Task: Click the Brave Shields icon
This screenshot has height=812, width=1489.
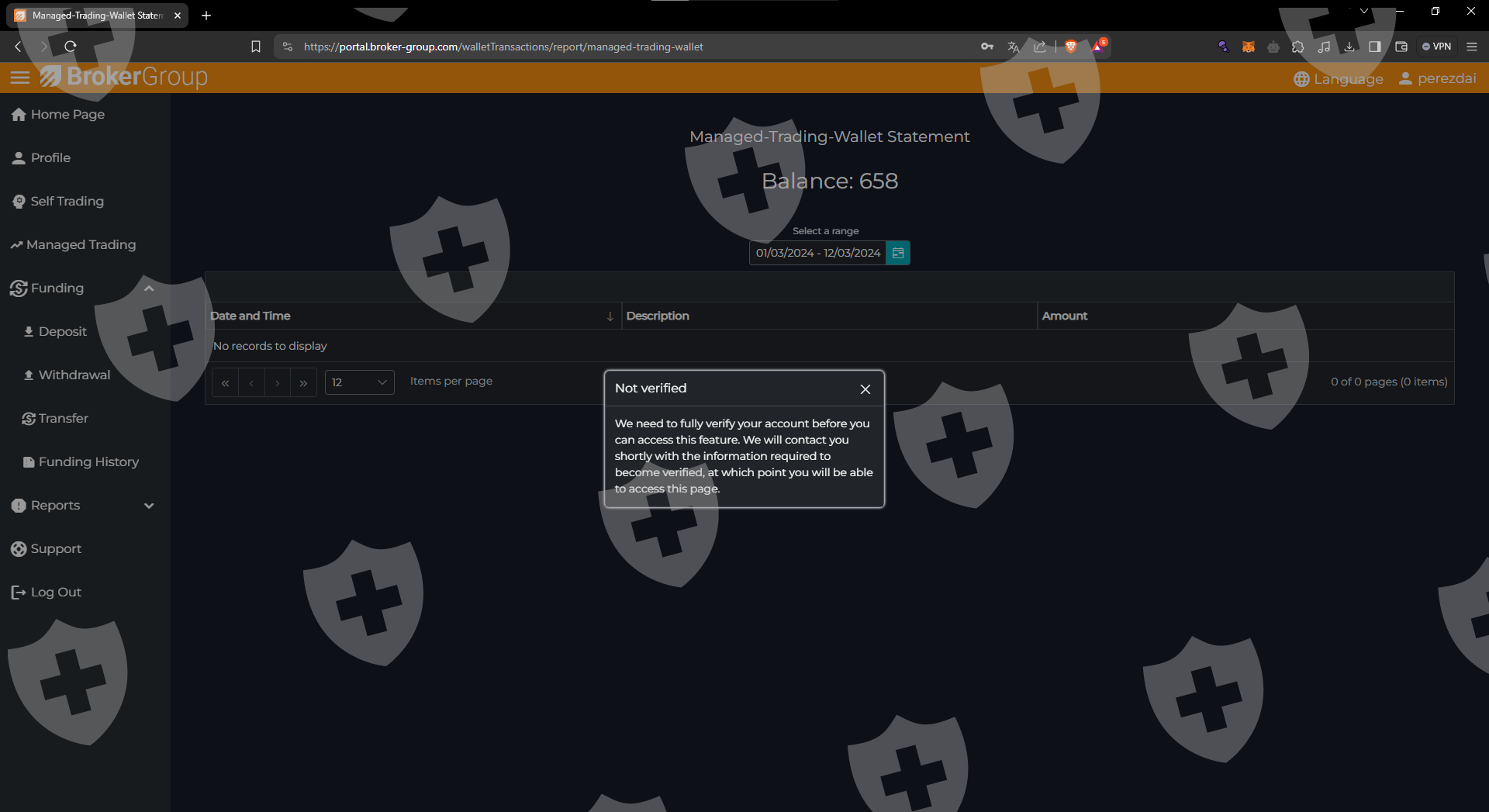Action: [1071, 47]
